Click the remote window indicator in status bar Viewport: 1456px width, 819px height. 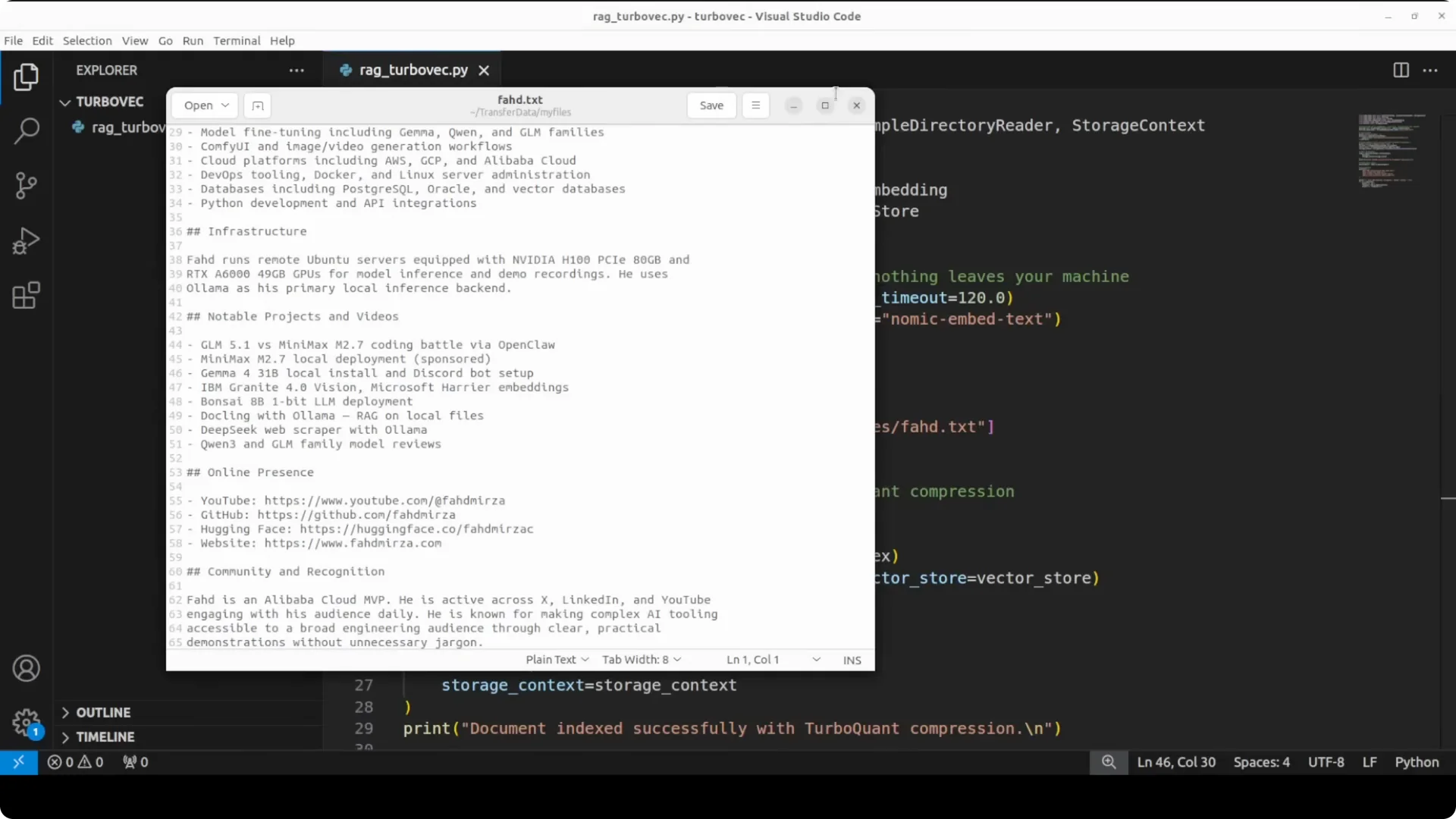(18, 762)
